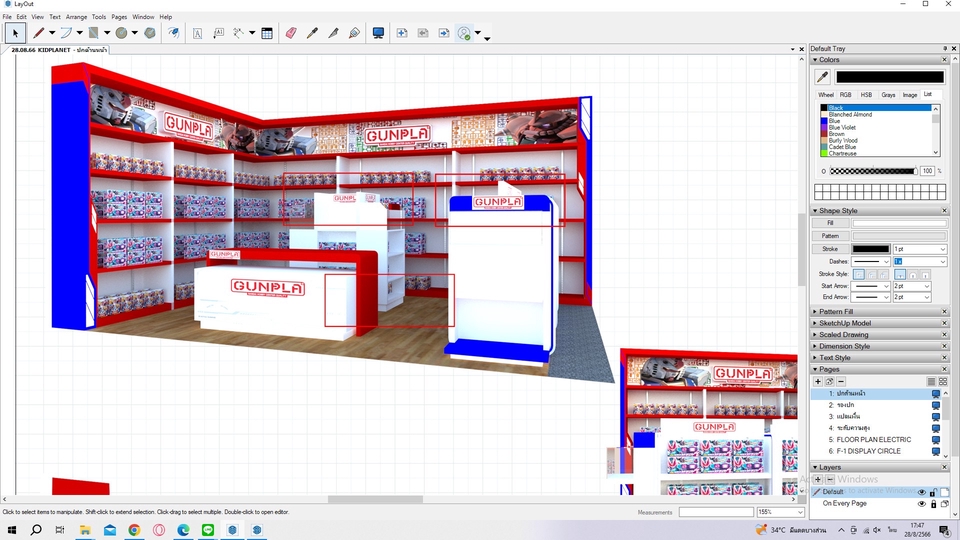Click the Pattern button in Shape Style
960x540 pixels.
point(830,236)
